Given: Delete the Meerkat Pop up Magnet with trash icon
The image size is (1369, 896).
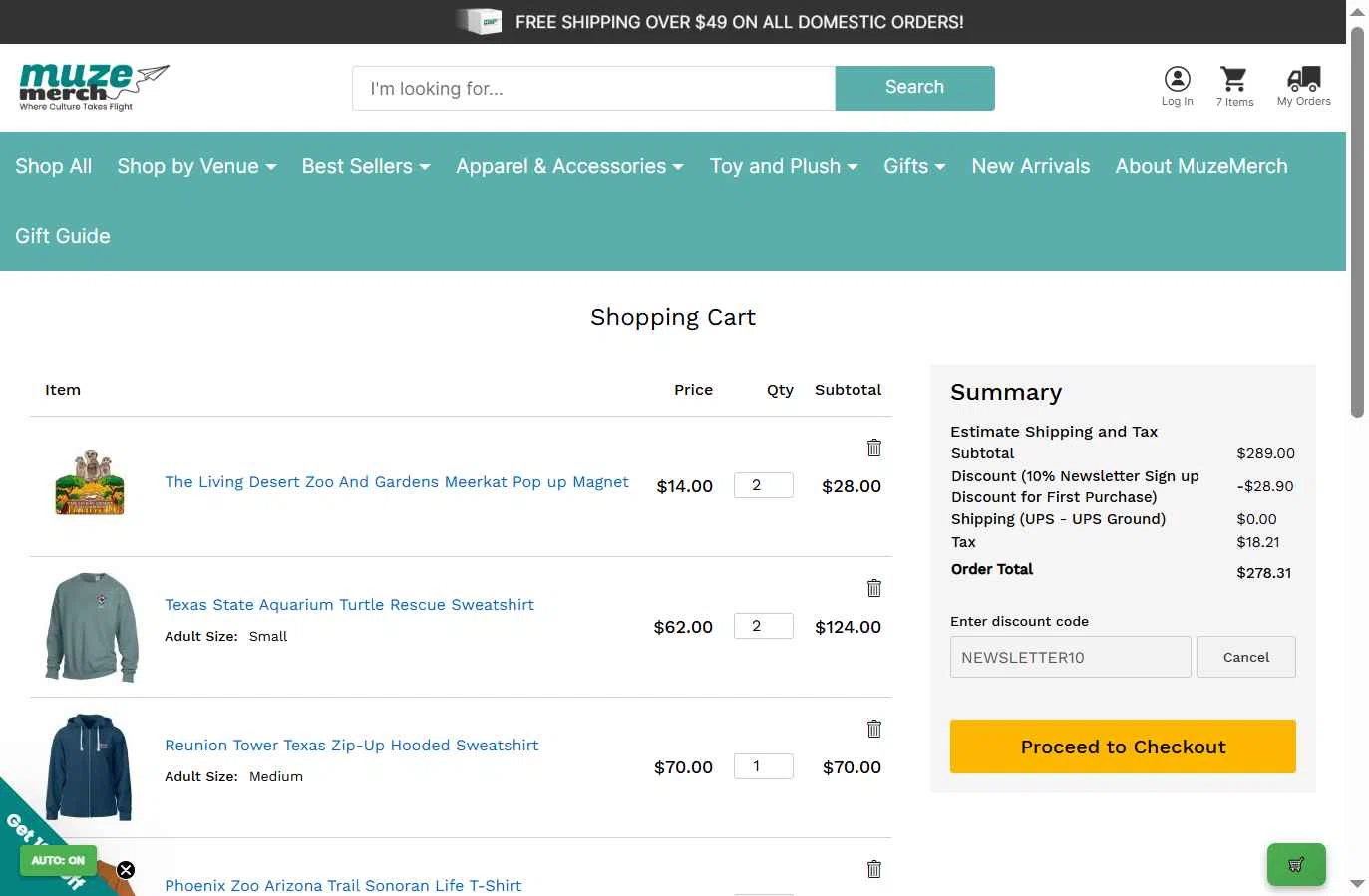Looking at the screenshot, I should coord(874,448).
